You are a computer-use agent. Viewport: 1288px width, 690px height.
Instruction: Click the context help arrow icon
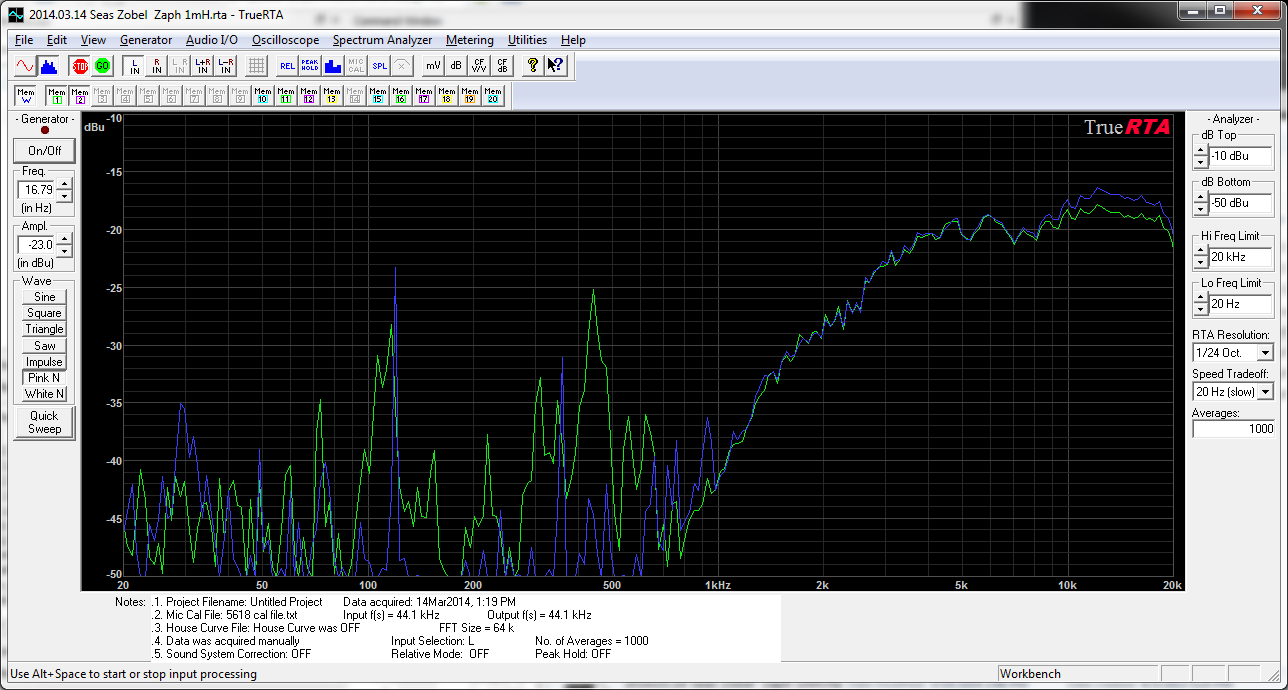coord(556,66)
